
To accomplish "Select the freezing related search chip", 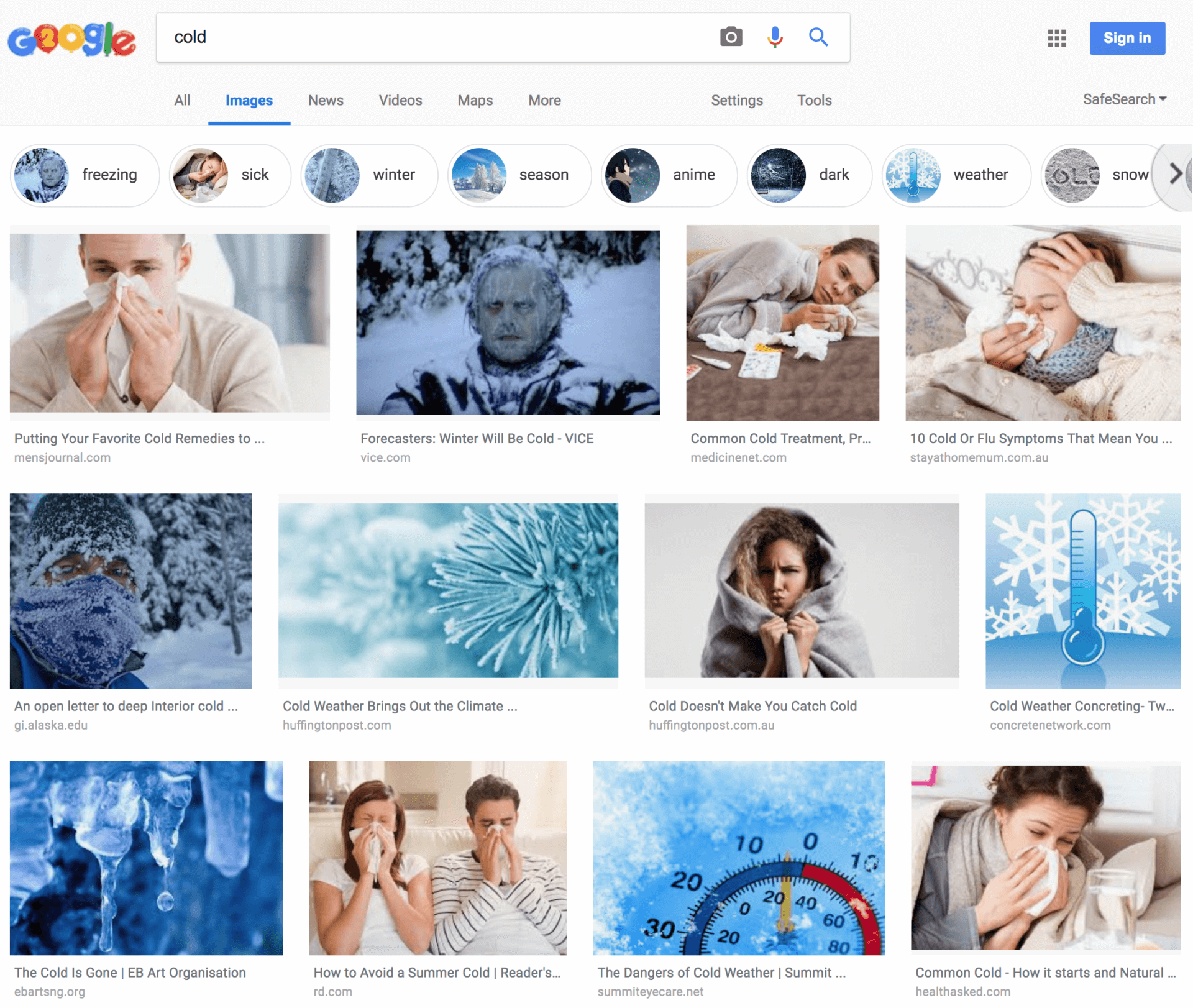I will pyautogui.click(x=85, y=175).
